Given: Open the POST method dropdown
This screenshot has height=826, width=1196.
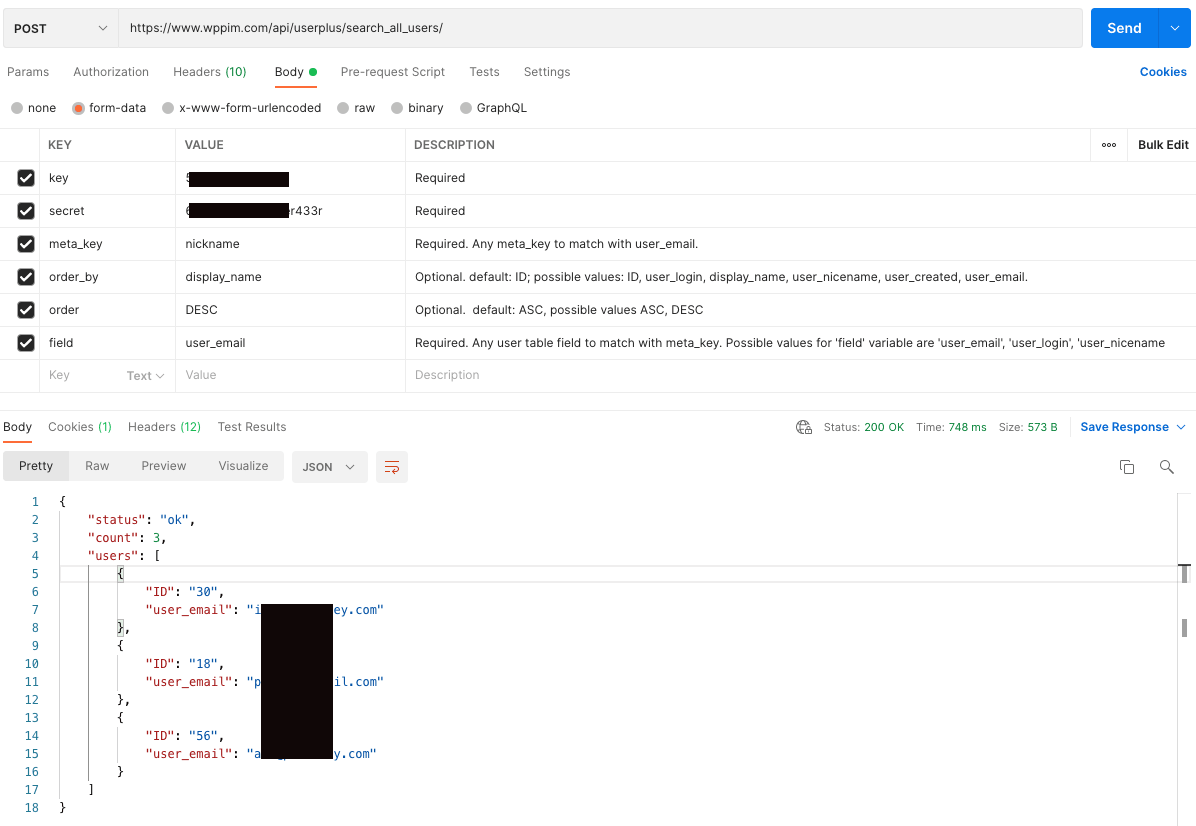Looking at the screenshot, I should tap(60, 28).
